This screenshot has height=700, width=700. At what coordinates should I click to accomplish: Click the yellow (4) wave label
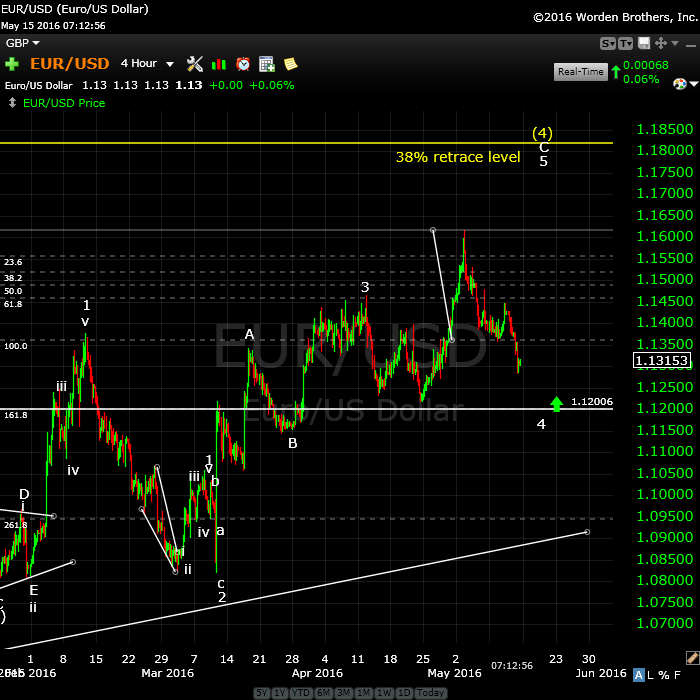(x=542, y=133)
